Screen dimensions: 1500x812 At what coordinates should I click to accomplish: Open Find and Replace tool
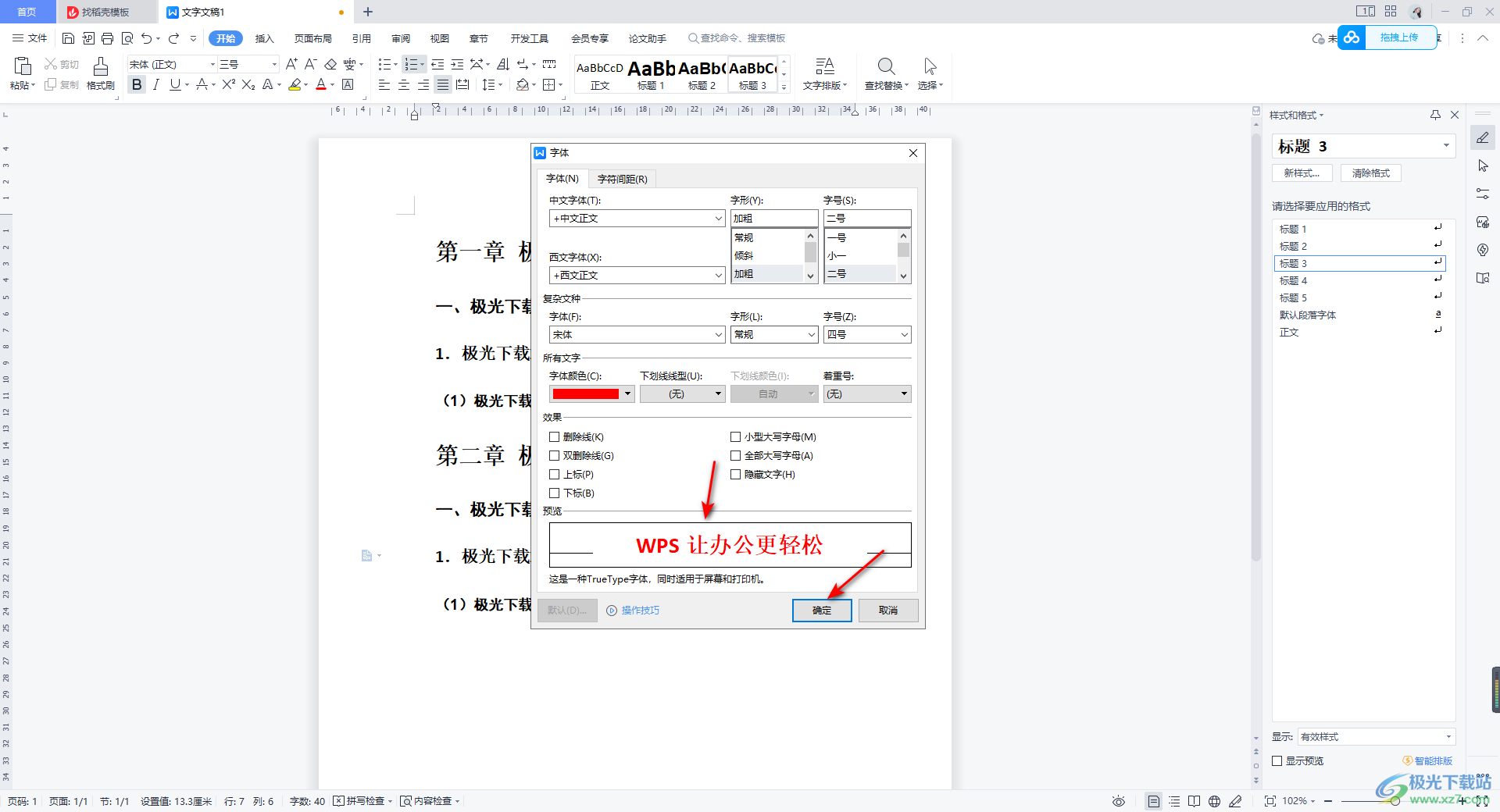(886, 74)
